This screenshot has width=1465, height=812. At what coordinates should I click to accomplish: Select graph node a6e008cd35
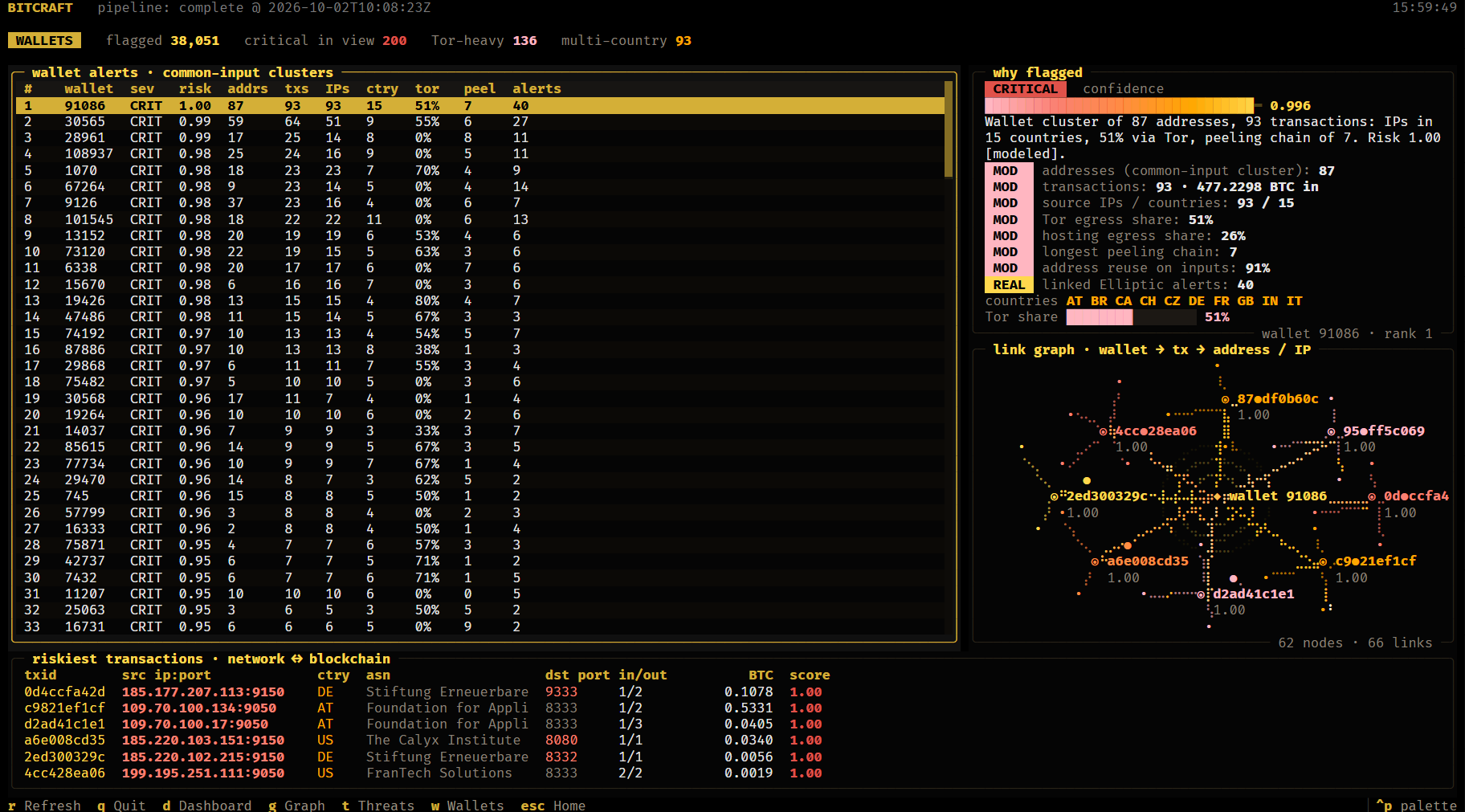click(x=1141, y=561)
